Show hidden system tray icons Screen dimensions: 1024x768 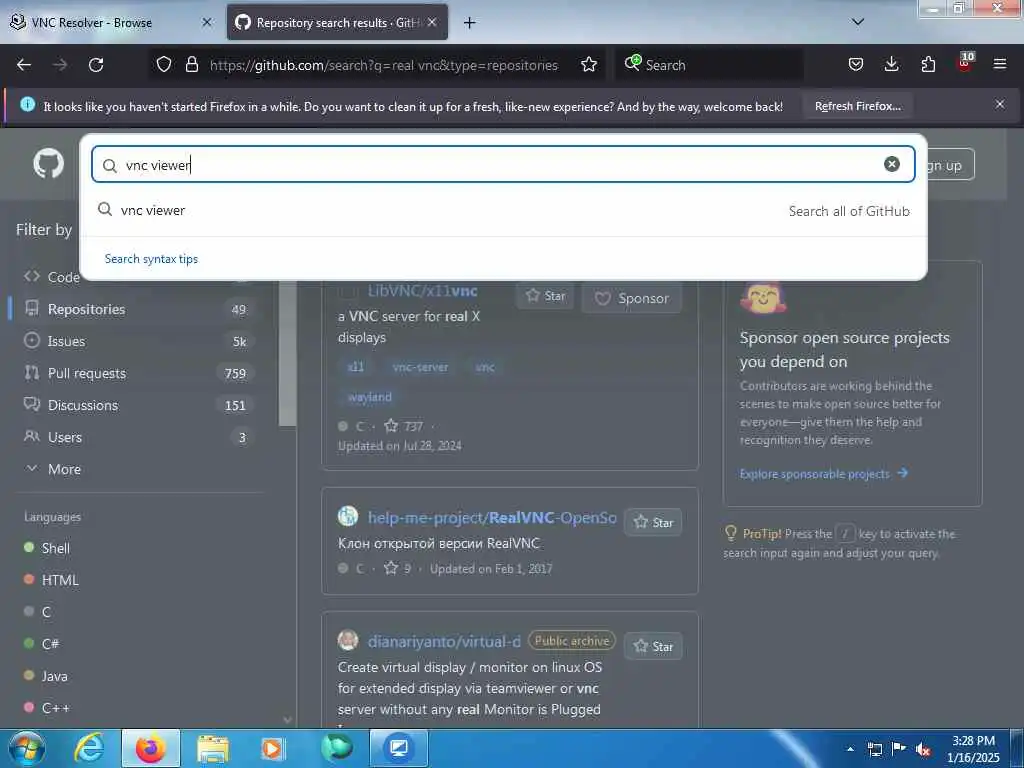pyautogui.click(x=850, y=749)
